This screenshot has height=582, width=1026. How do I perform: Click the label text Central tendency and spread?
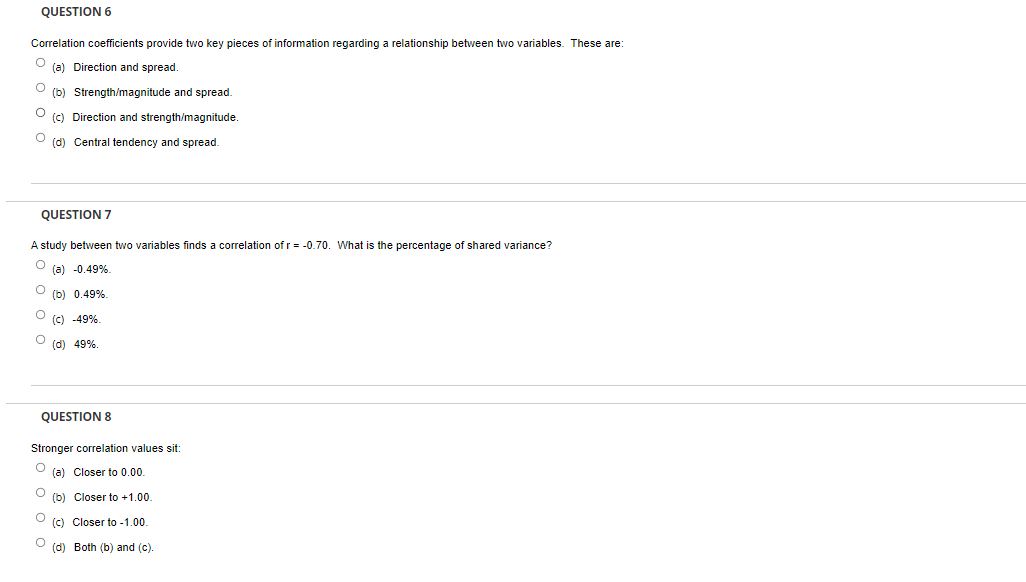click(148, 142)
